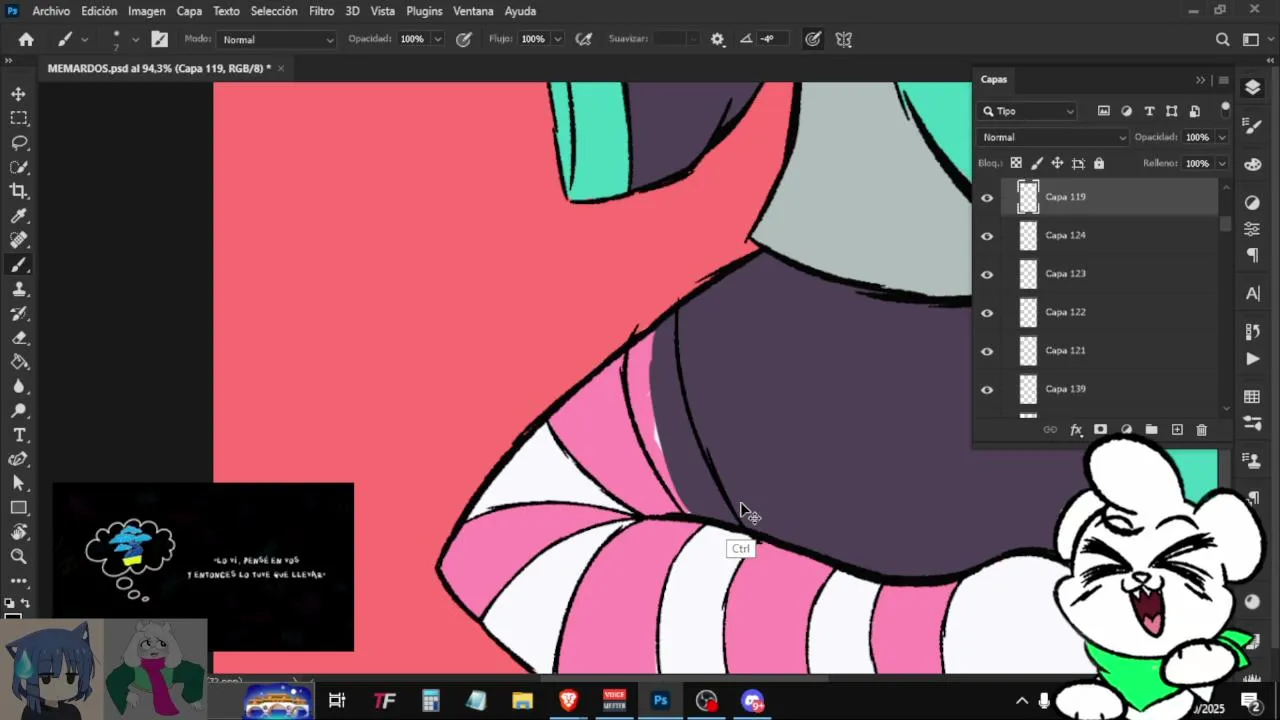Open the Archivo menu

[x=51, y=11]
